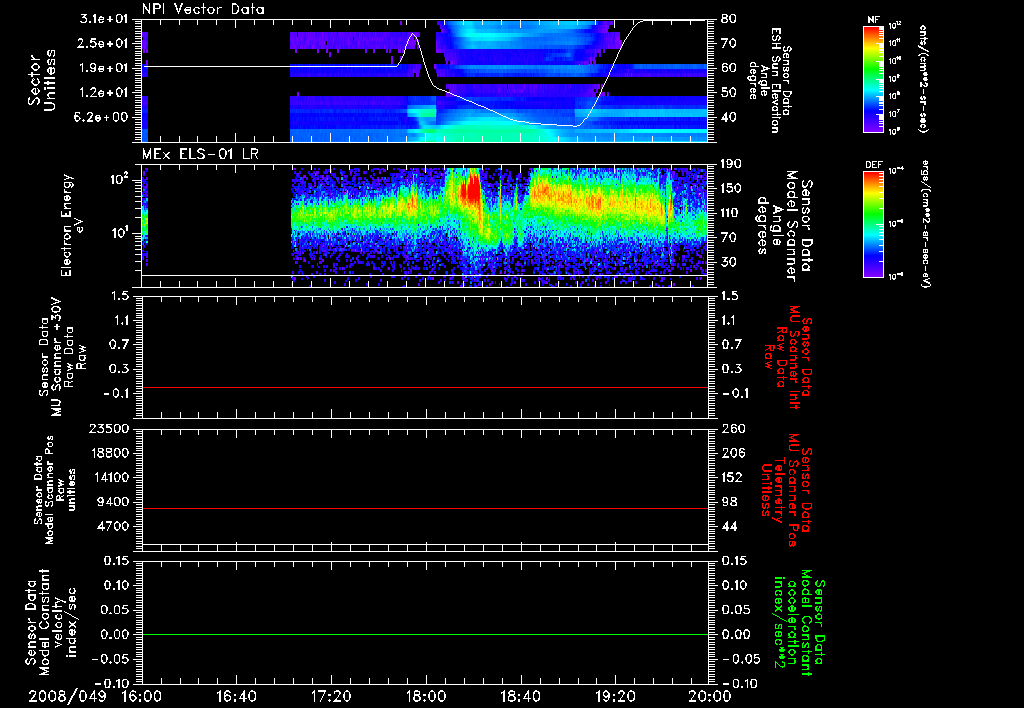Click the 19:20 time axis label
The height and width of the screenshot is (708, 1024).
[615, 696]
